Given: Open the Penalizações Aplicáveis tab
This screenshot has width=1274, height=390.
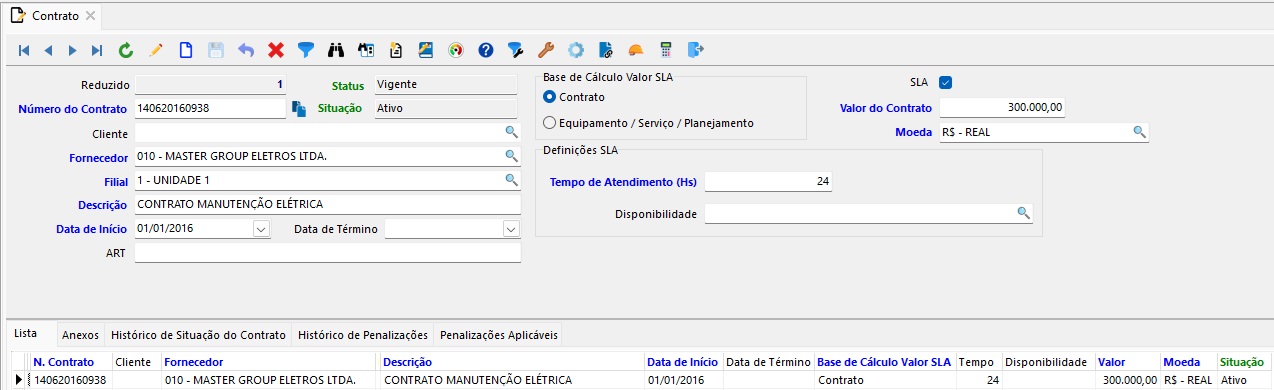Looking at the screenshot, I should click(x=499, y=335).
